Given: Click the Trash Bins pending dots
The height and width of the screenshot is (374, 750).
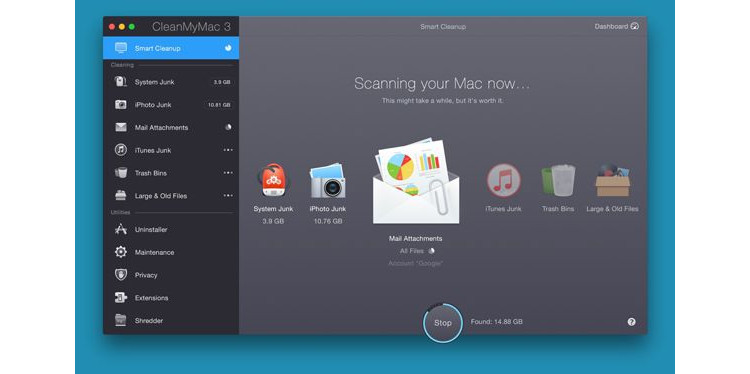Looking at the screenshot, I should coord(228,173).
